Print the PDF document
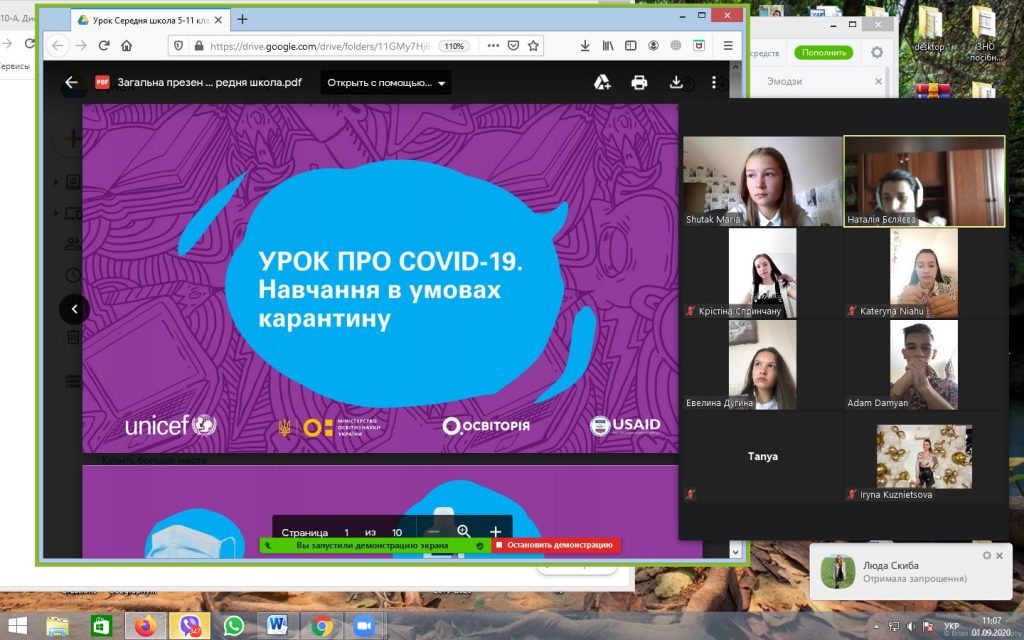This screenshot has width=1024, height=640. [639, 82]
